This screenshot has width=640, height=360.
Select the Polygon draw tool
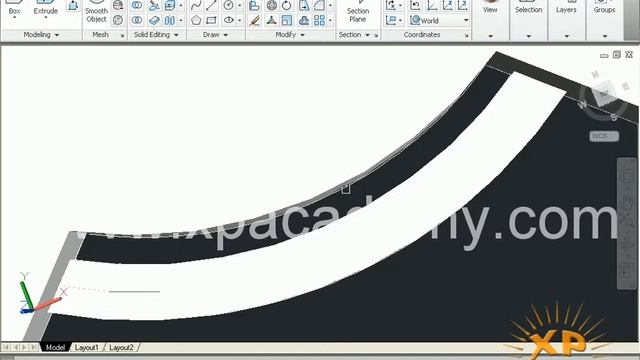tap(196, 20)
